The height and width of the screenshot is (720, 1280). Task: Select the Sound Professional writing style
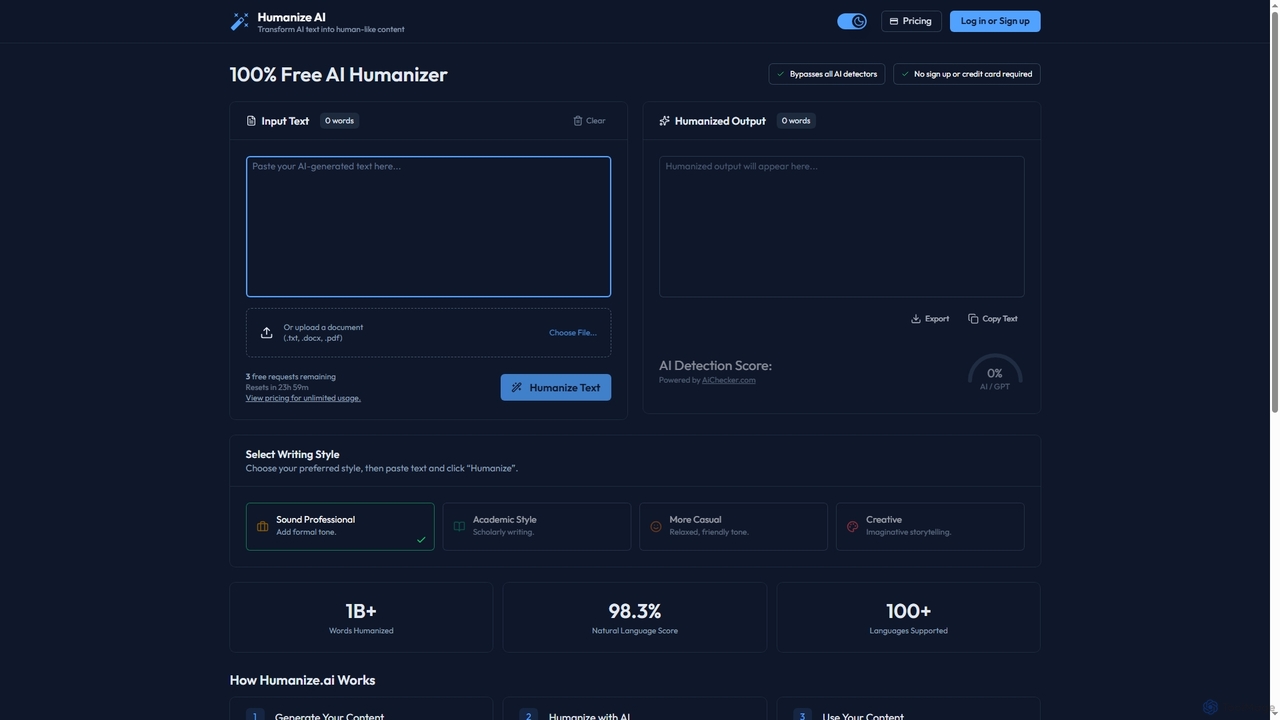tap(340, 526)
